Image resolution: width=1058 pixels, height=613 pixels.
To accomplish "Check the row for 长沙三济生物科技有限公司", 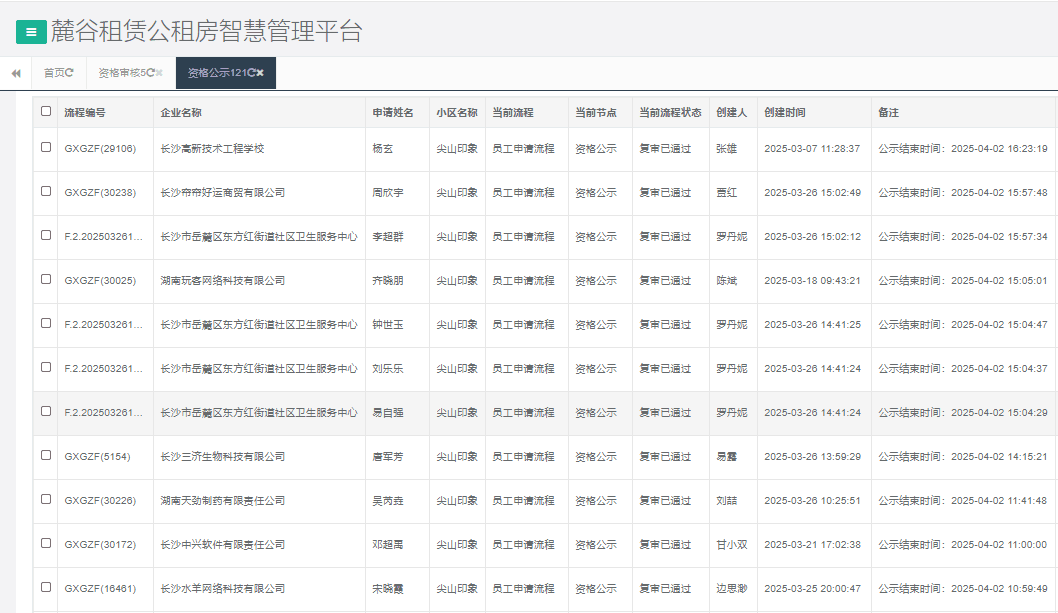I will click(46, 456).
